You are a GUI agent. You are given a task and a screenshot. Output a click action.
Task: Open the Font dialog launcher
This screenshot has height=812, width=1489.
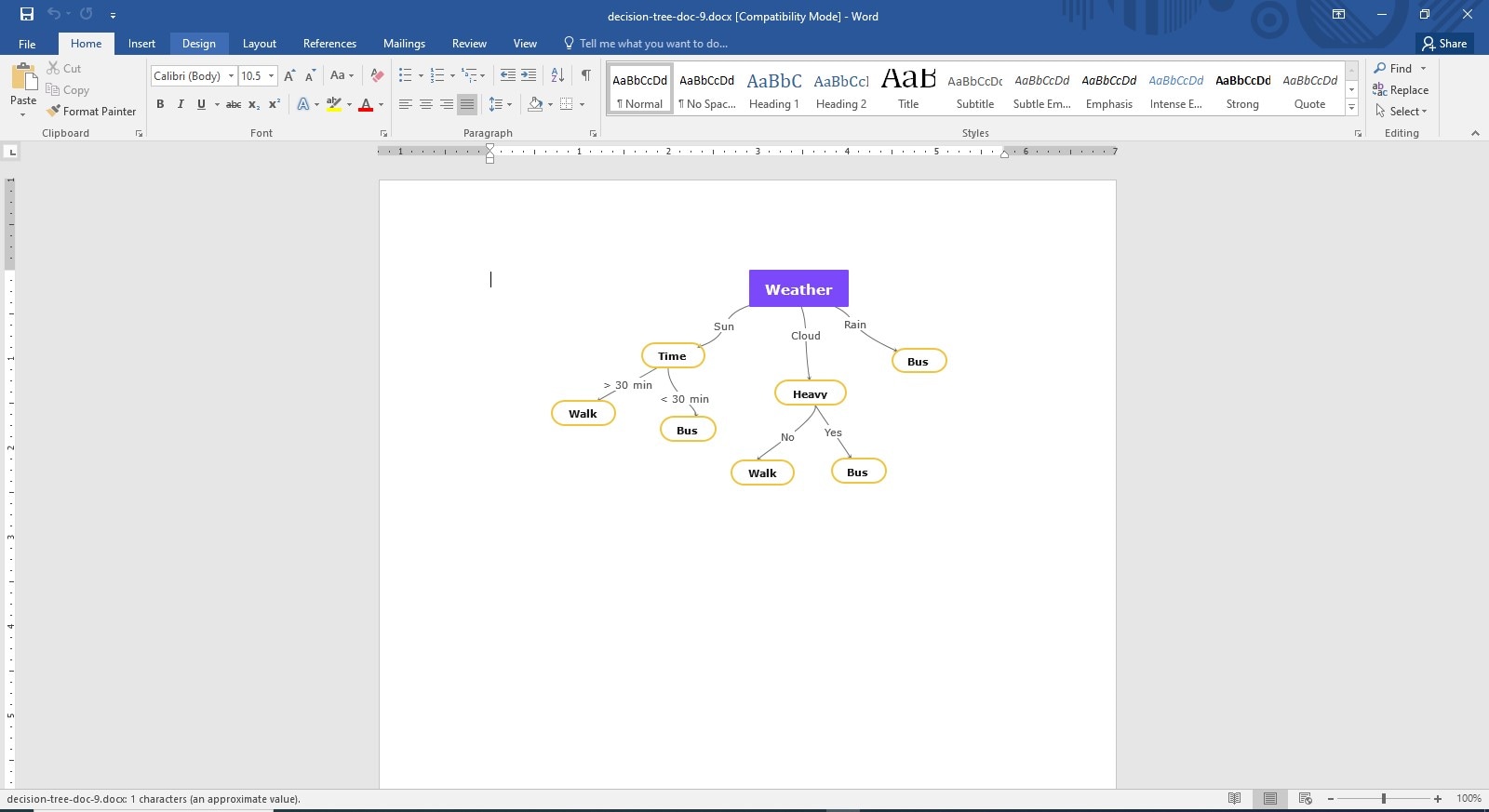click(x=382, y=134)
